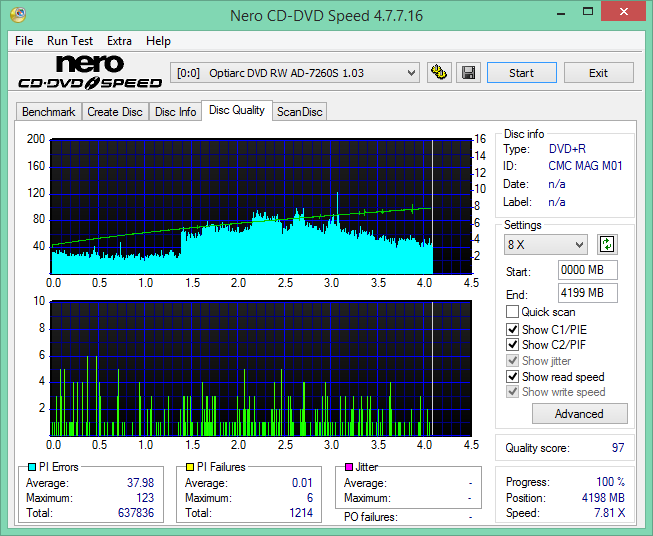Open the drive selection dropdown
Screen dimensions: 653x536
point(295,73)
